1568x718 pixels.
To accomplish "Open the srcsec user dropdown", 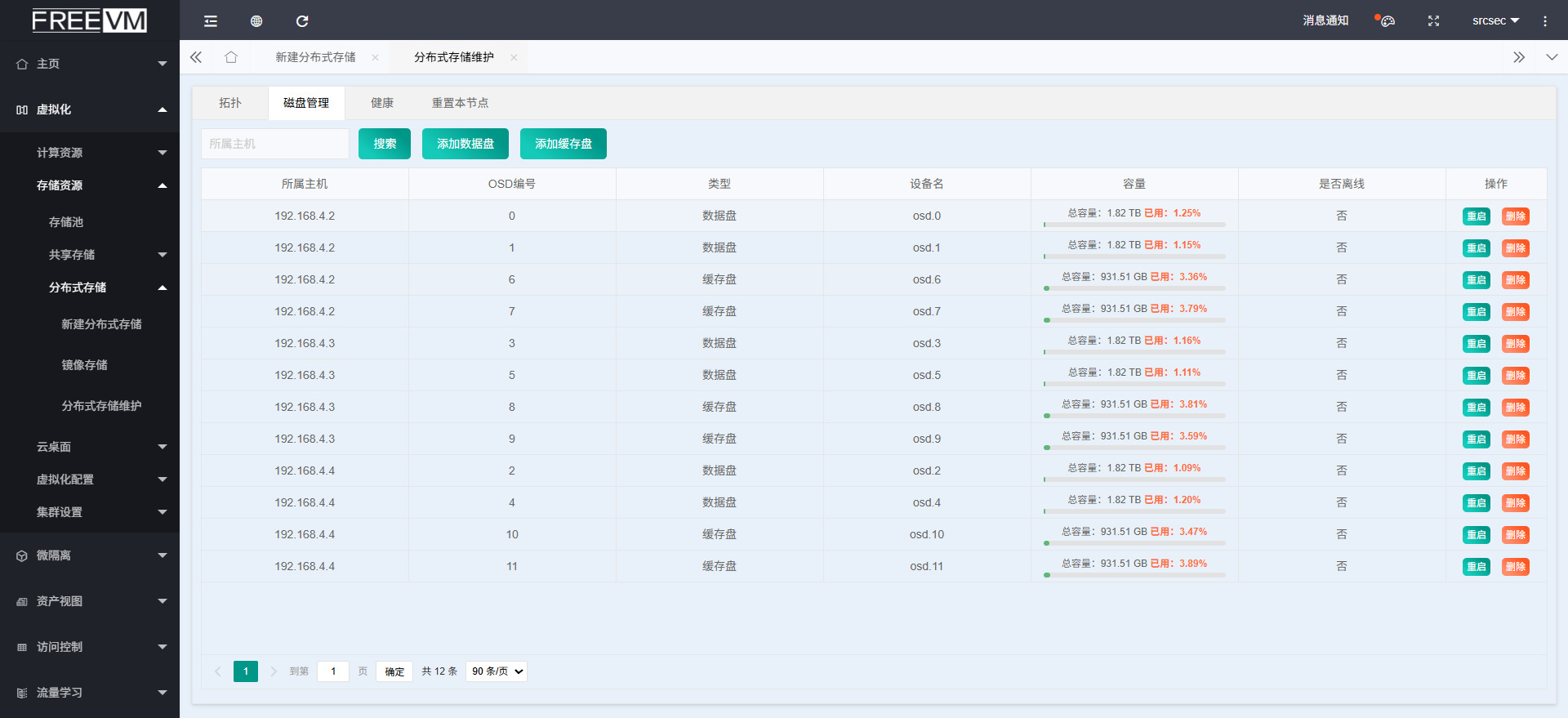I will (1494, 21).
